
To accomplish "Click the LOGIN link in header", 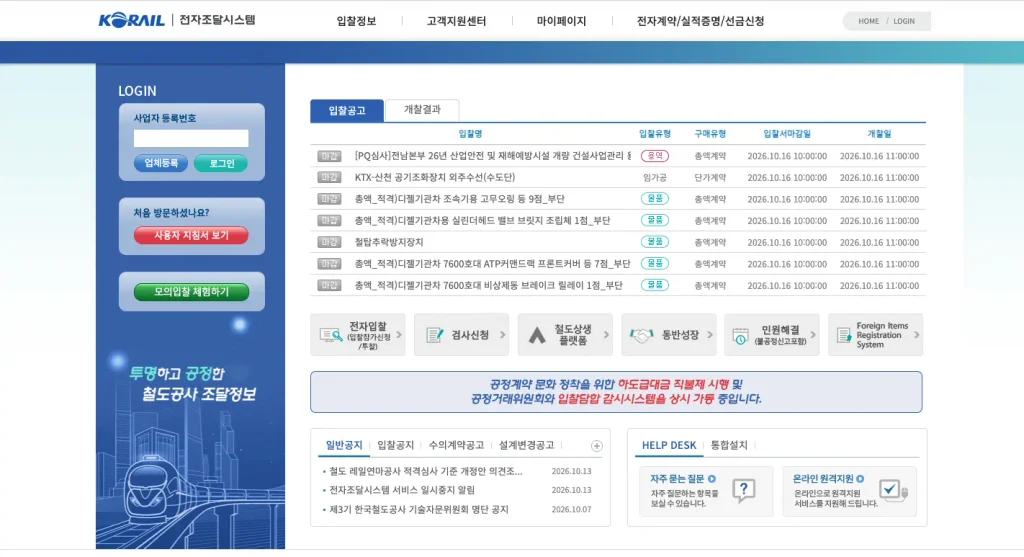I will (904, 21).
